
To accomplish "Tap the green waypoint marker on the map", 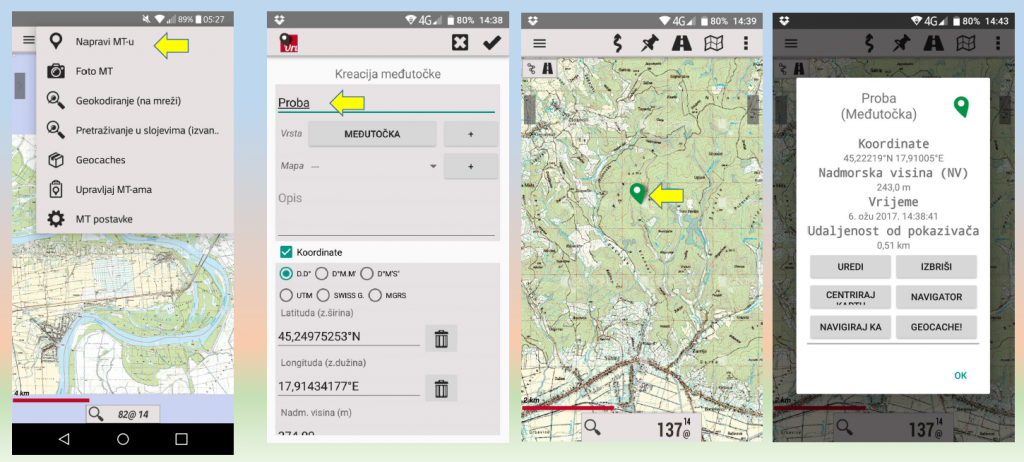I will (x=637, y=193).
